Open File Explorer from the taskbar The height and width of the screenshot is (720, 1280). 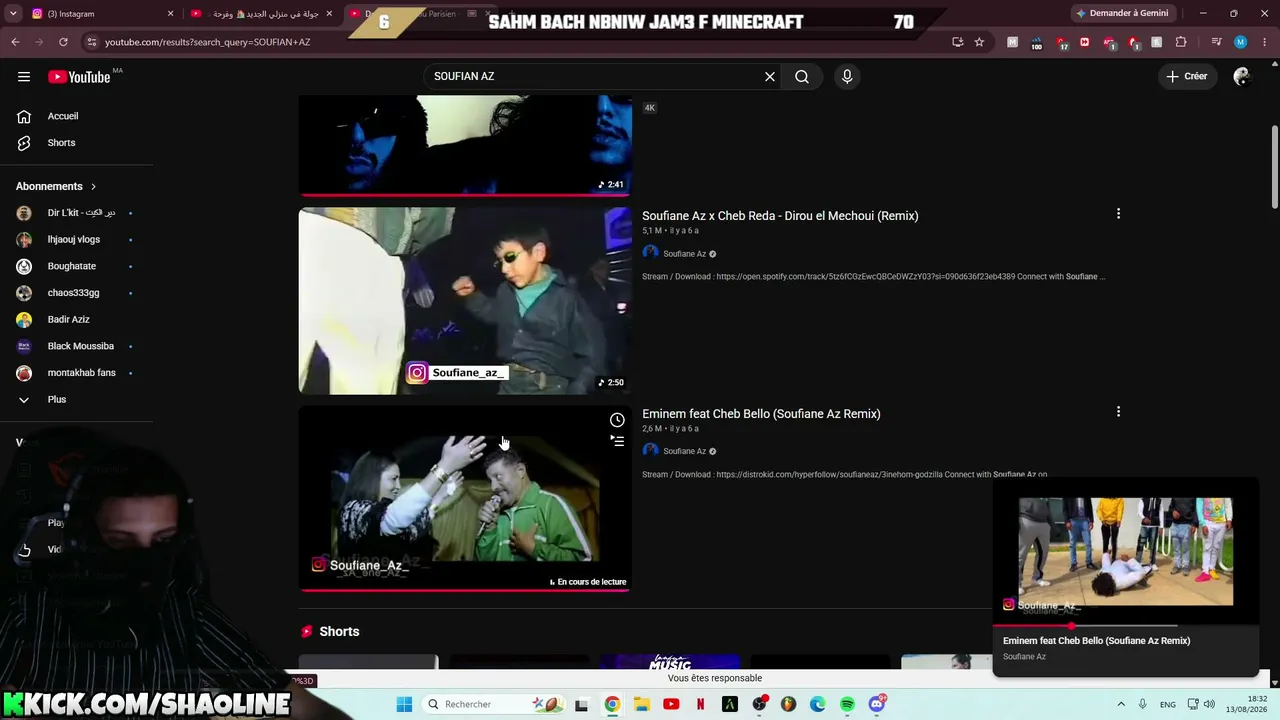click(642, 704)
